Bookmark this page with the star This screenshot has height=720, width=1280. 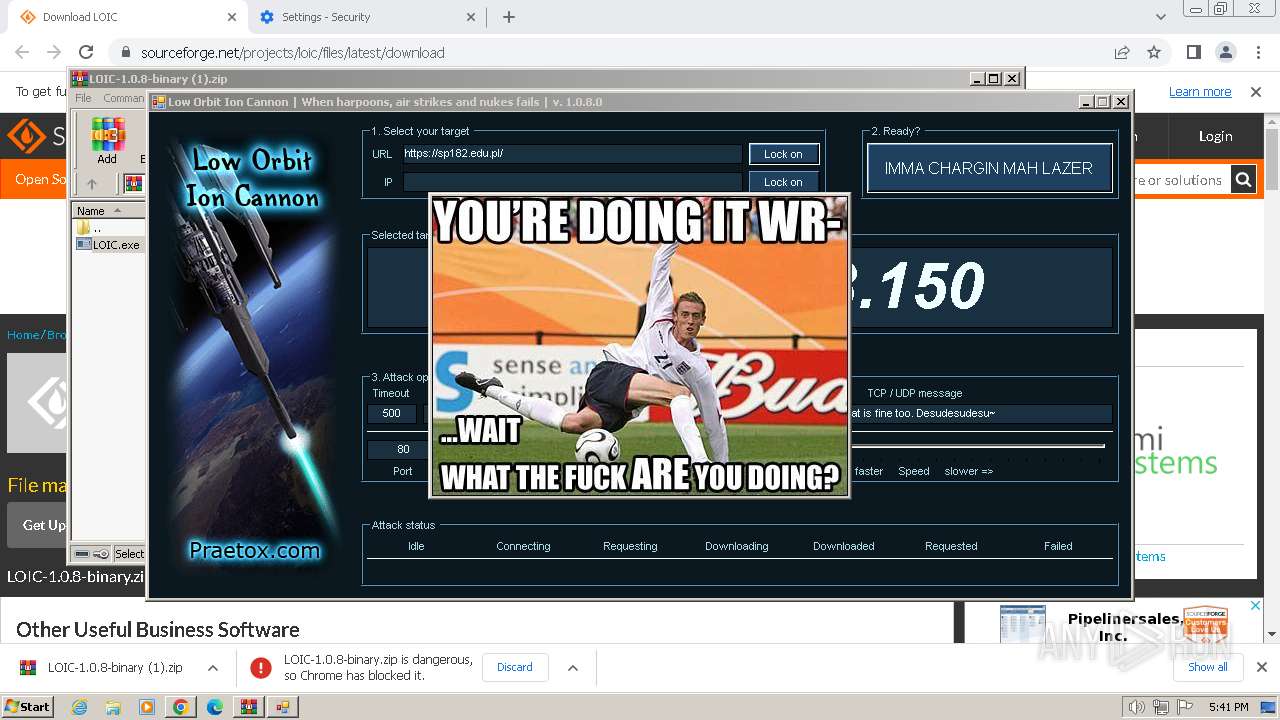(1154, 52)
